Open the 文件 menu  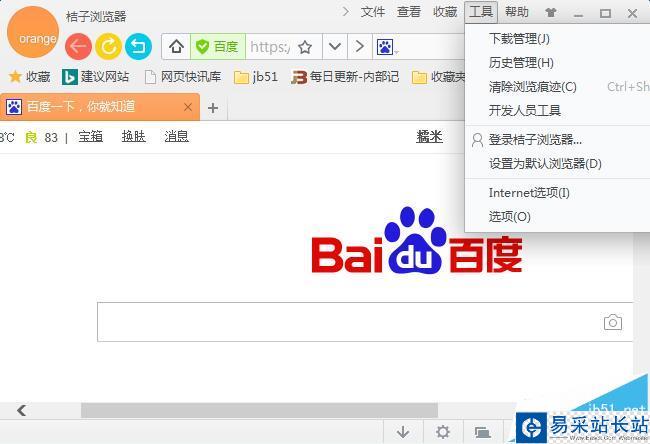point(373,12)
